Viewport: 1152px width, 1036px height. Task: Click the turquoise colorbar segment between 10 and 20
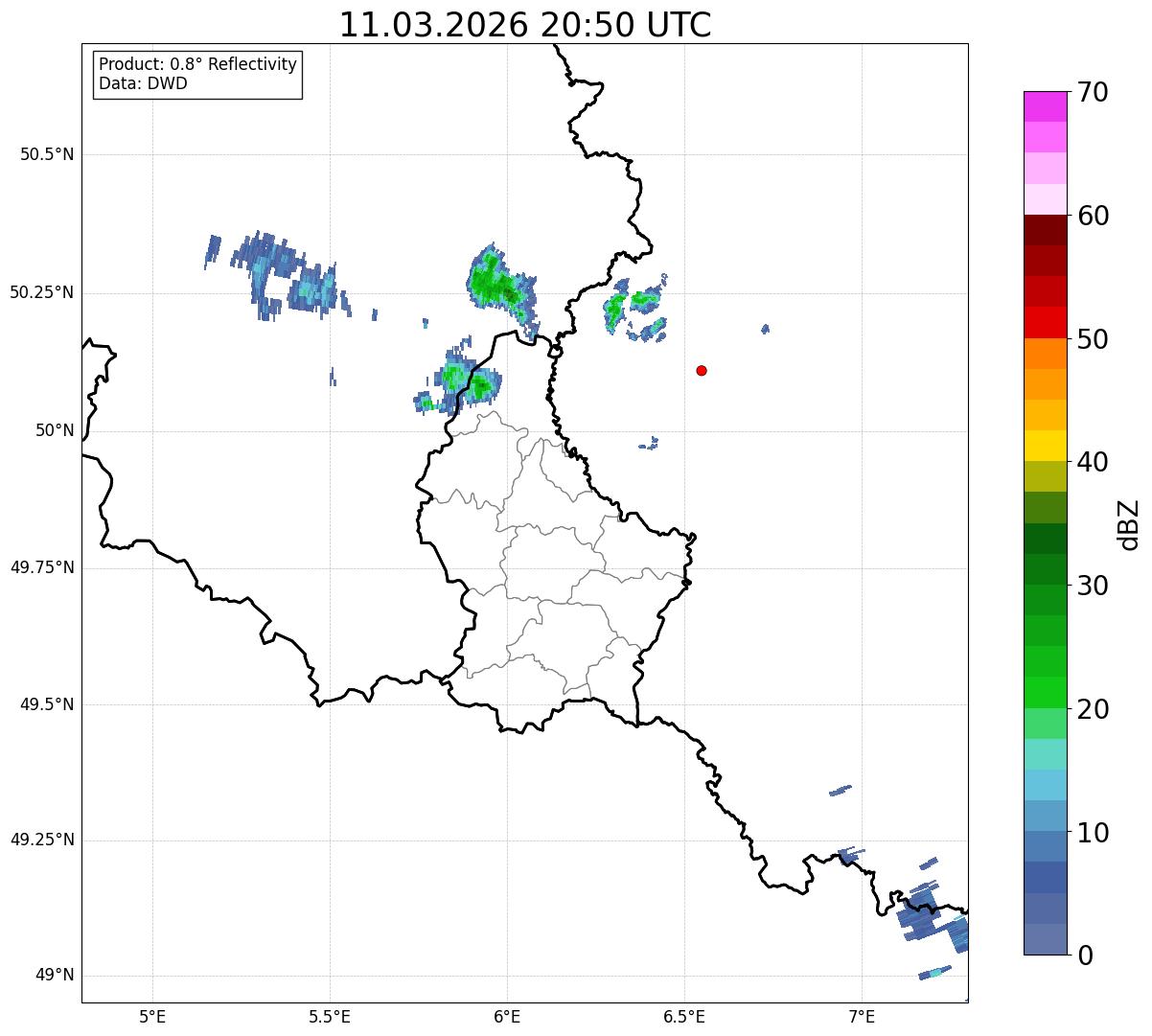click(1045, 755)
